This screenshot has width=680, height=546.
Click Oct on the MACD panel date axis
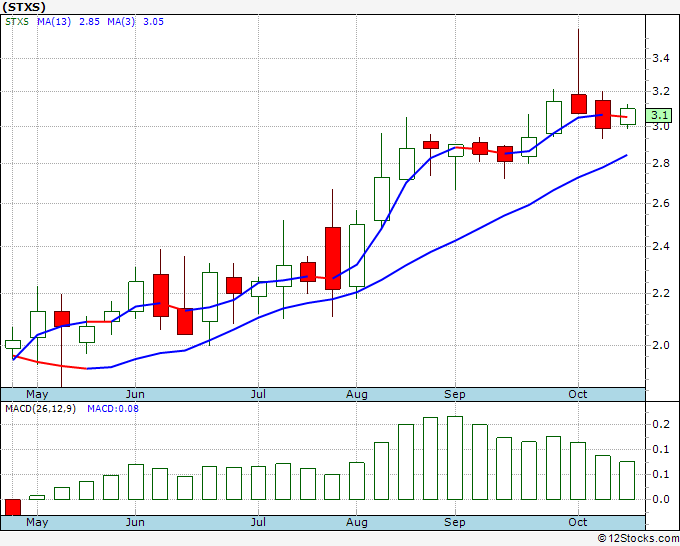point(578,522)
